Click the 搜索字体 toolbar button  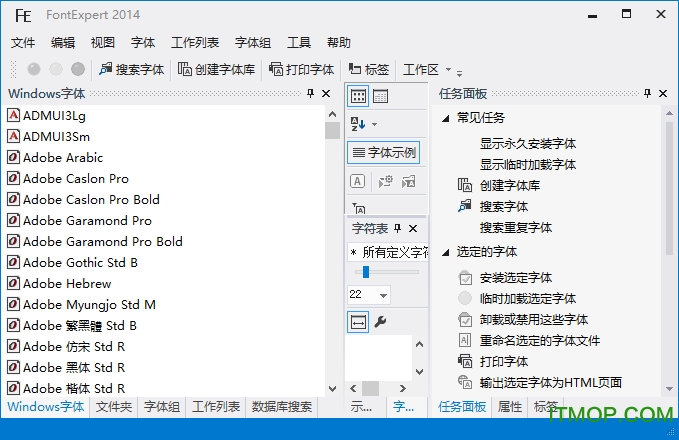[132, 69]
